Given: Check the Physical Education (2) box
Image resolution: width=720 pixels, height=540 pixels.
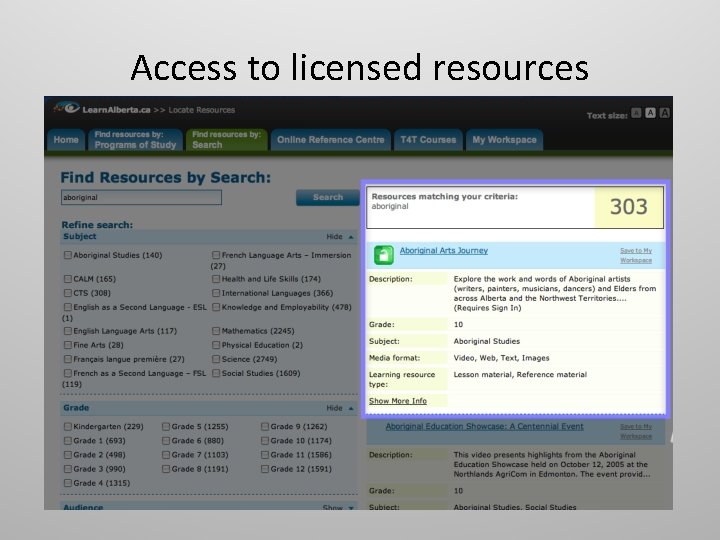Looking at the screenshot, I should [216, 345].
